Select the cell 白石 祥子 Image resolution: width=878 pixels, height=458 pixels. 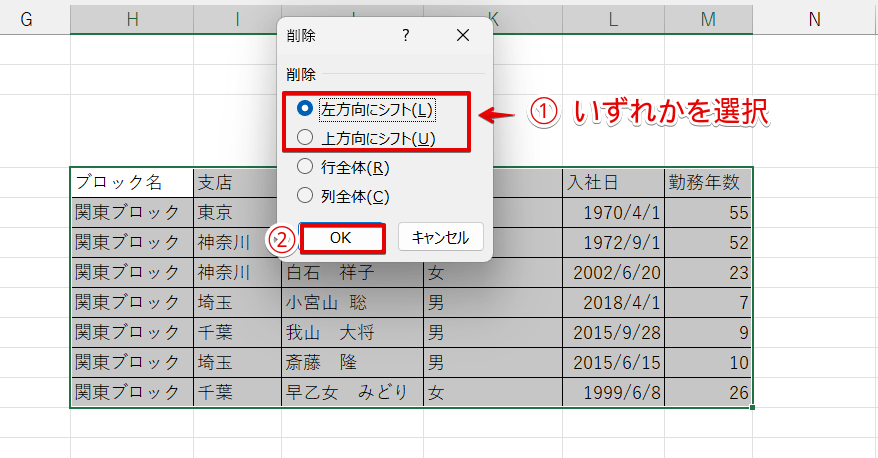click(352, 273)
